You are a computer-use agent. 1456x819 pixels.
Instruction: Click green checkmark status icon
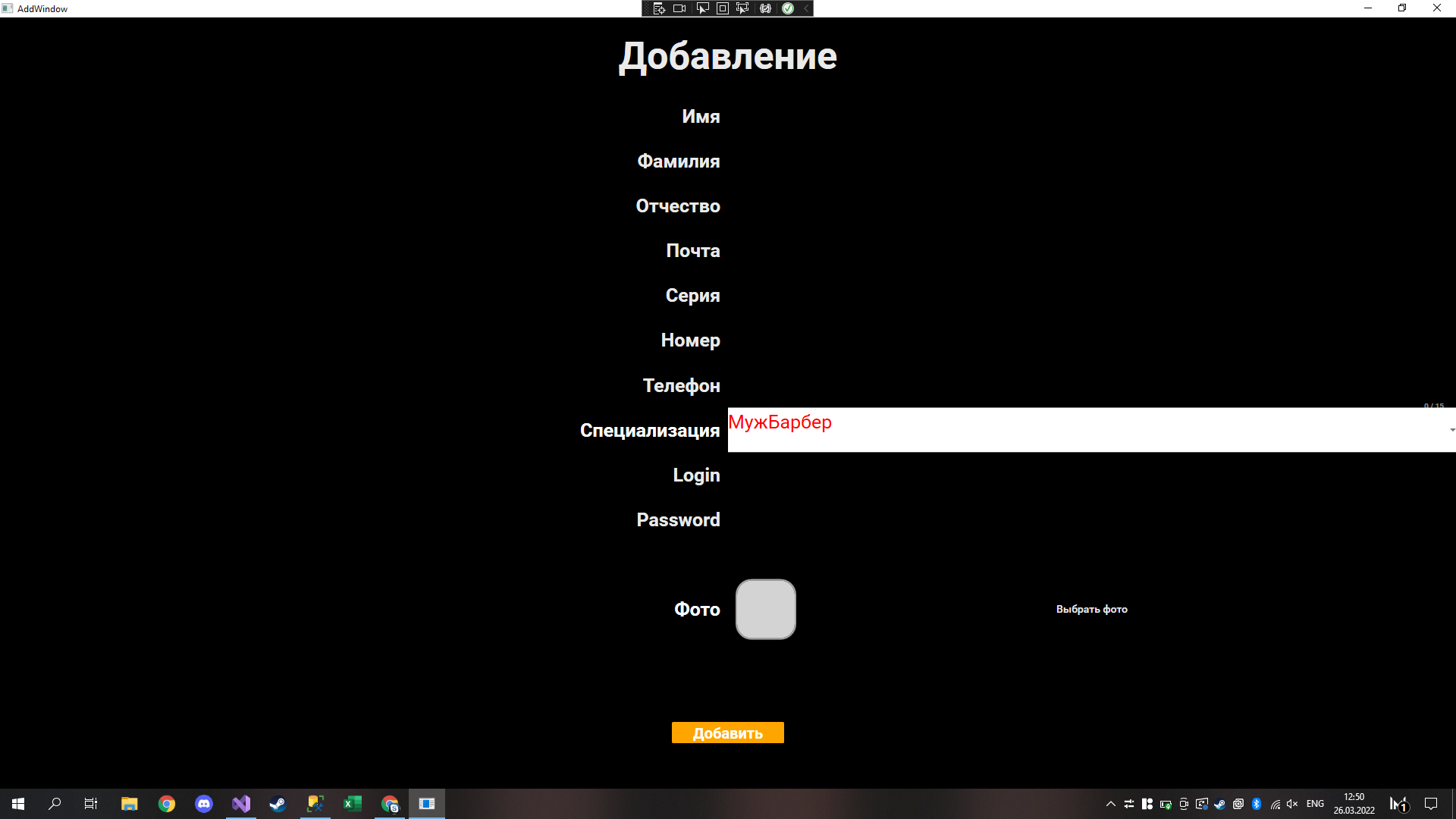(788, 8)
